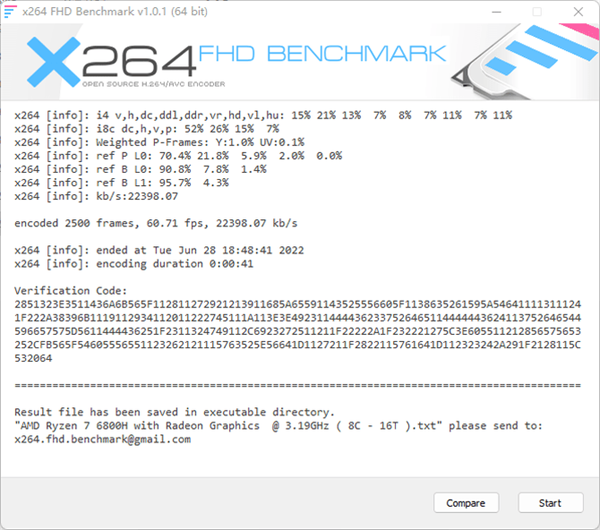Click the striped chip graphic in banner
600x530 pixels.
(x=524, y=60)
